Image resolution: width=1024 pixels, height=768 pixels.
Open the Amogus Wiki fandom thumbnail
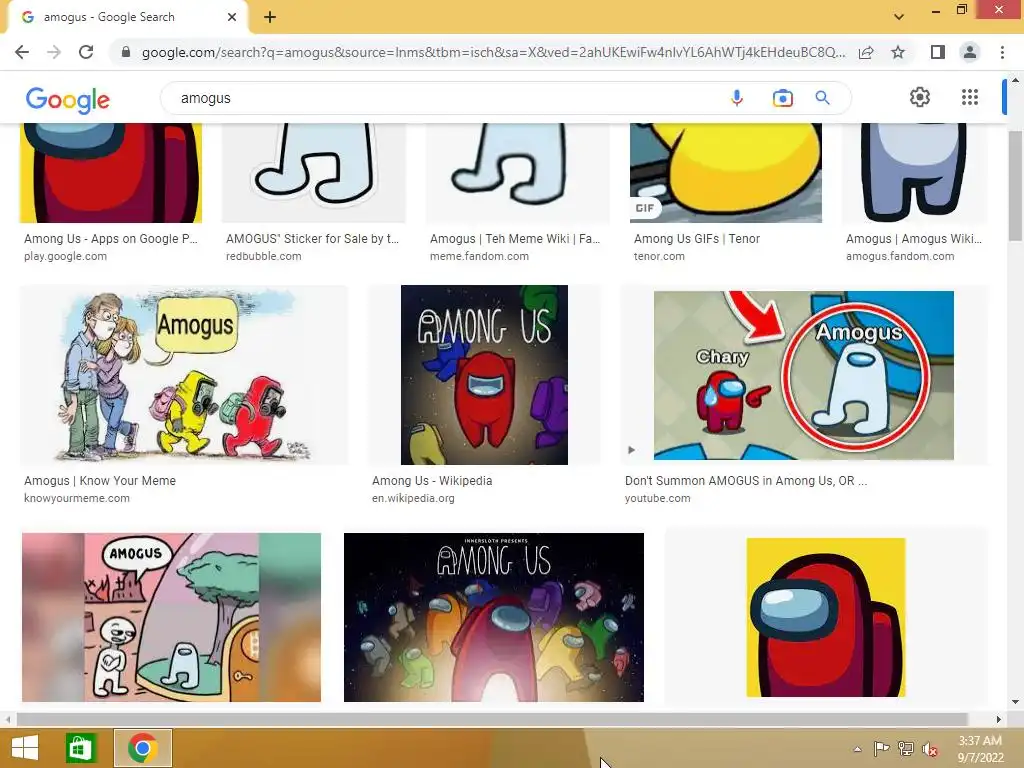point(914,173)
